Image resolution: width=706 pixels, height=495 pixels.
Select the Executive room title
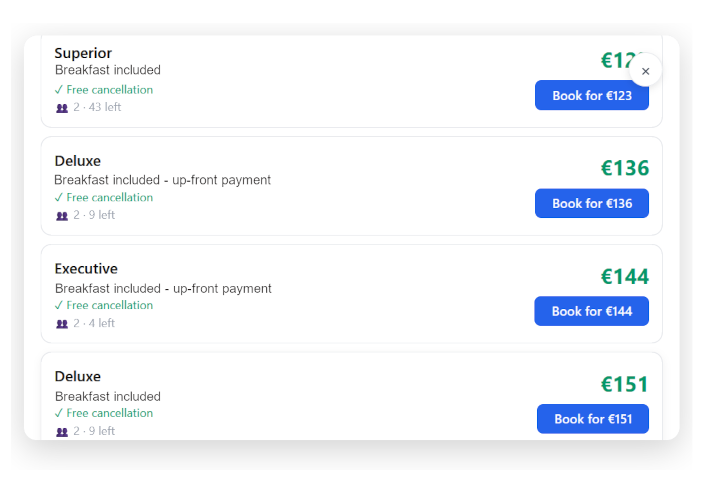pyautogui.click(x=86, y=269)
